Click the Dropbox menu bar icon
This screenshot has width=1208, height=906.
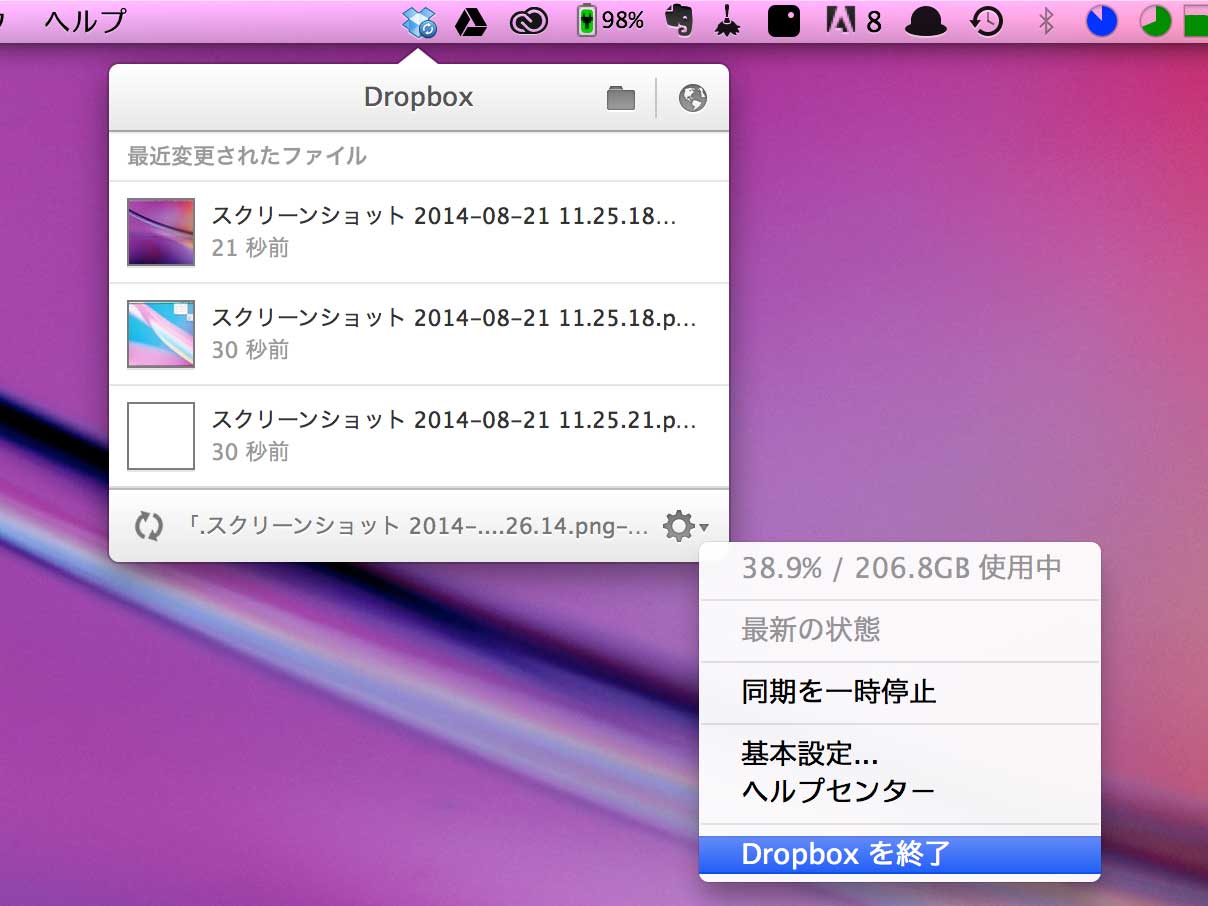click(x=419, y=21)
